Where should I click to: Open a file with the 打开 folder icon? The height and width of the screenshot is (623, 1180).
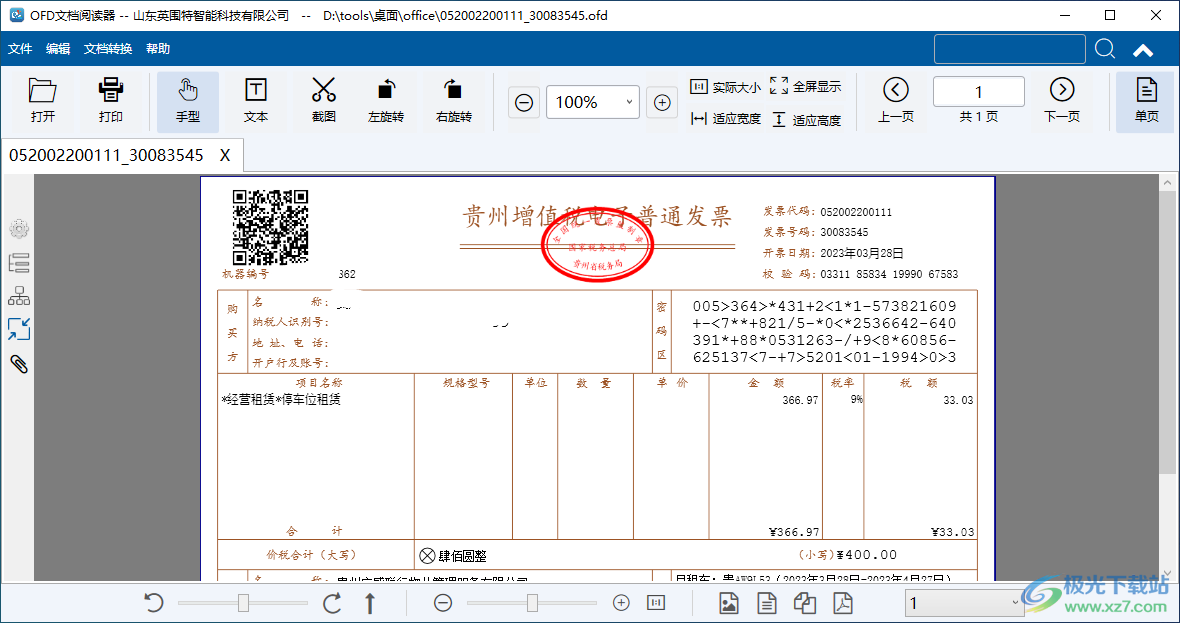(x=43, y=101)
